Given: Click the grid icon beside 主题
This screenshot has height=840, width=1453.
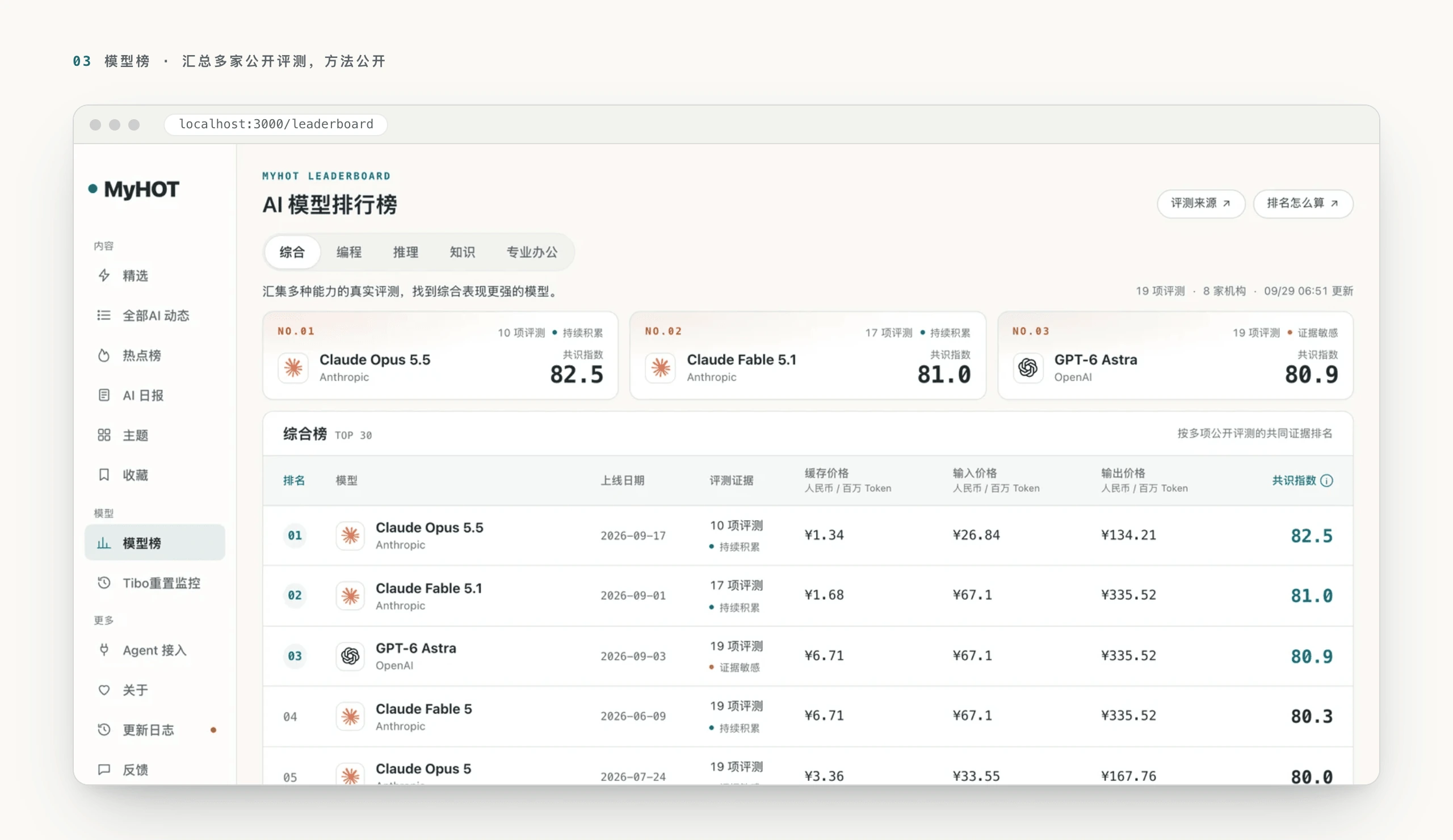Looking at the screenshot, I should pyautogui.click(x=104, y=435).
